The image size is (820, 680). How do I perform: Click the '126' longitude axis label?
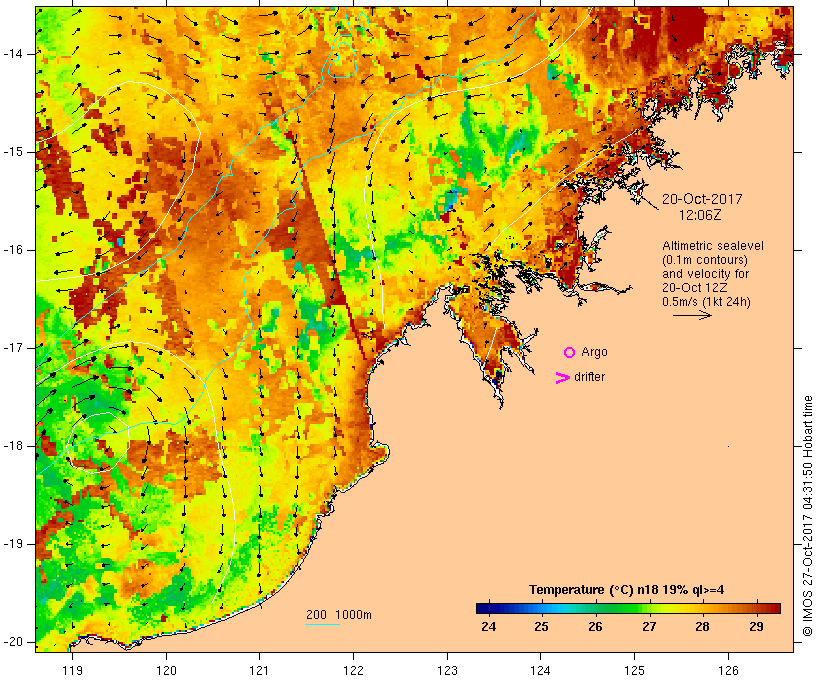728,670
